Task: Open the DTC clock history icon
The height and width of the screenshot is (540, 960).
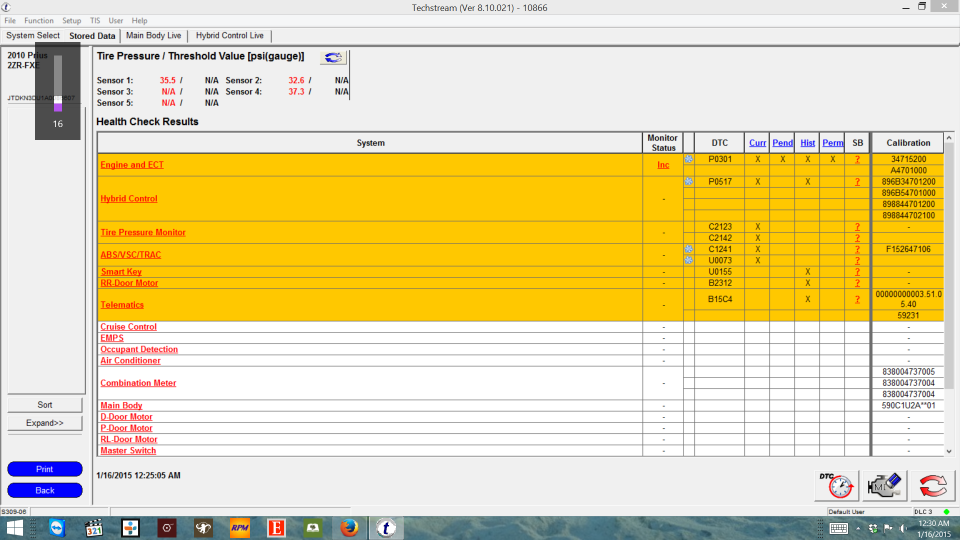Action: (836, 486)
